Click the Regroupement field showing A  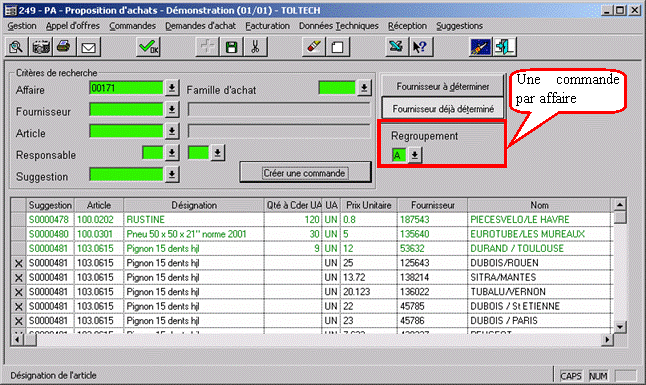(398, 155)
